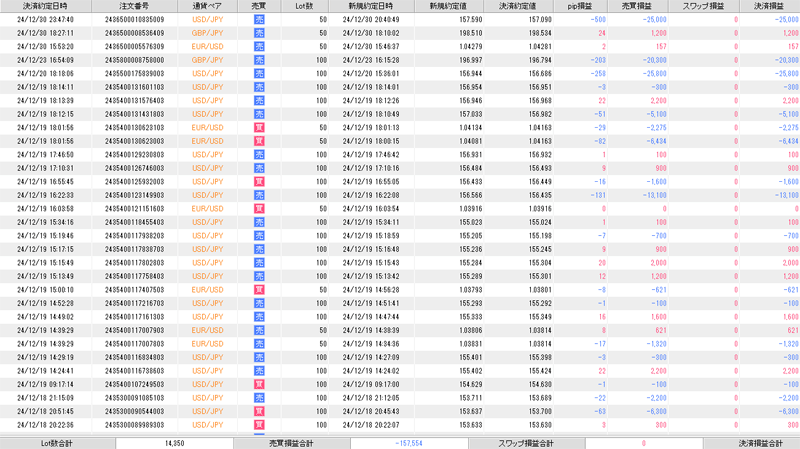Click the -63 pip loss cell

point(600,412)
